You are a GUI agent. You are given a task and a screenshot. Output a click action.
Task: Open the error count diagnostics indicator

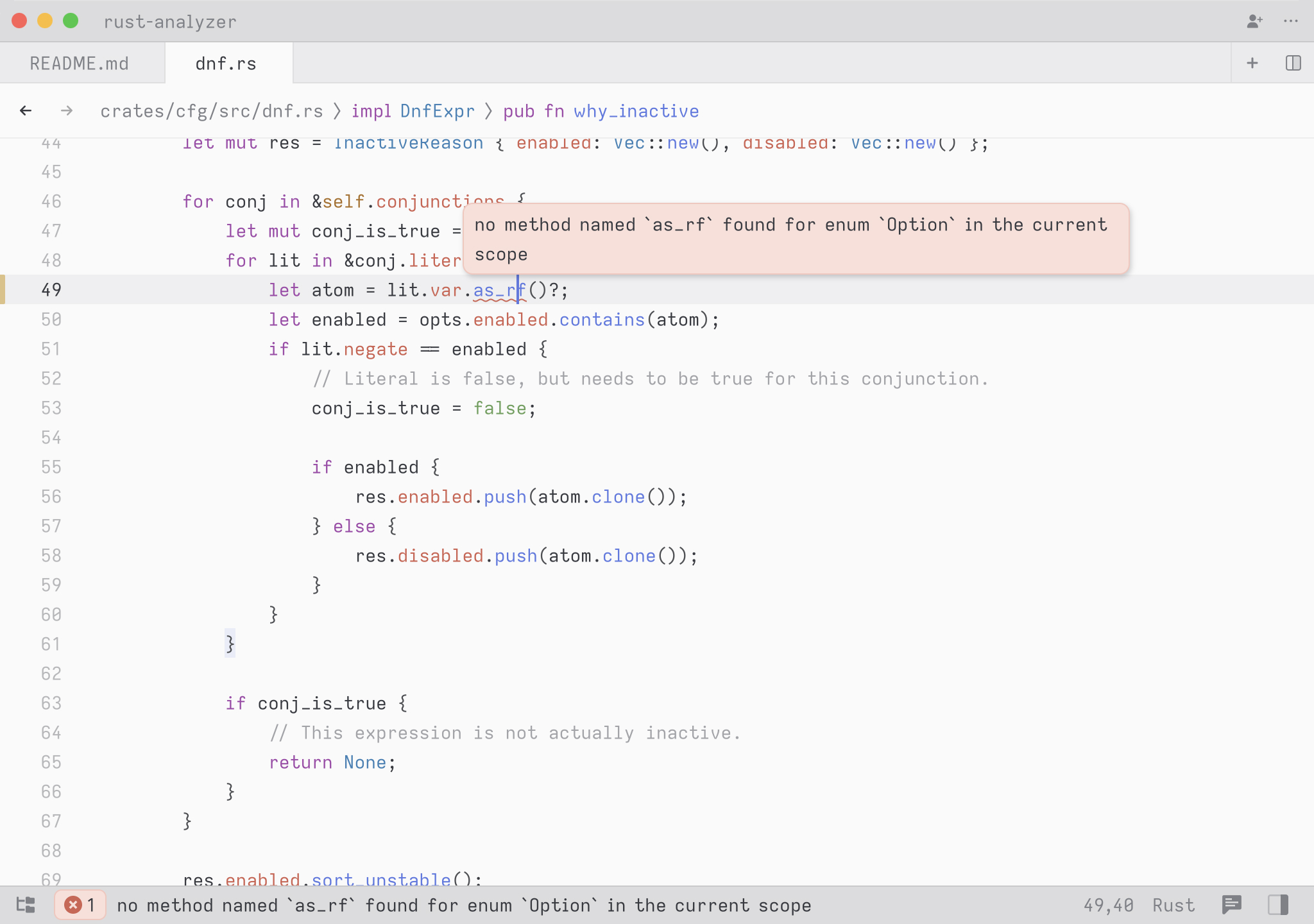tap(80, 905)
